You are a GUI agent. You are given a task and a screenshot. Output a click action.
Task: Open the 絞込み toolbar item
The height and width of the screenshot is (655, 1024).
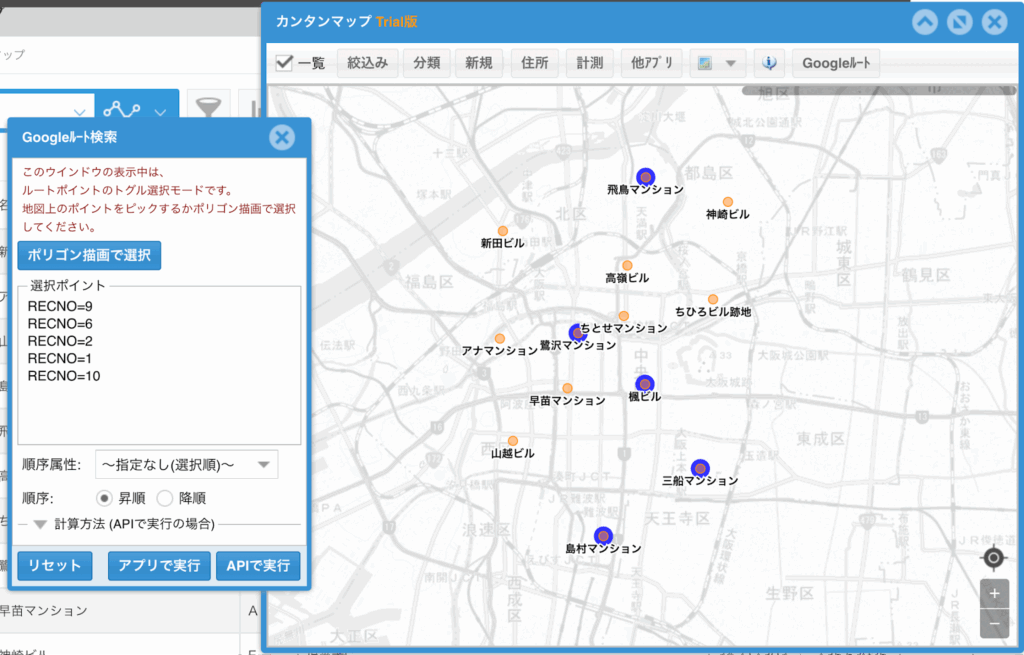click(367, 63)
